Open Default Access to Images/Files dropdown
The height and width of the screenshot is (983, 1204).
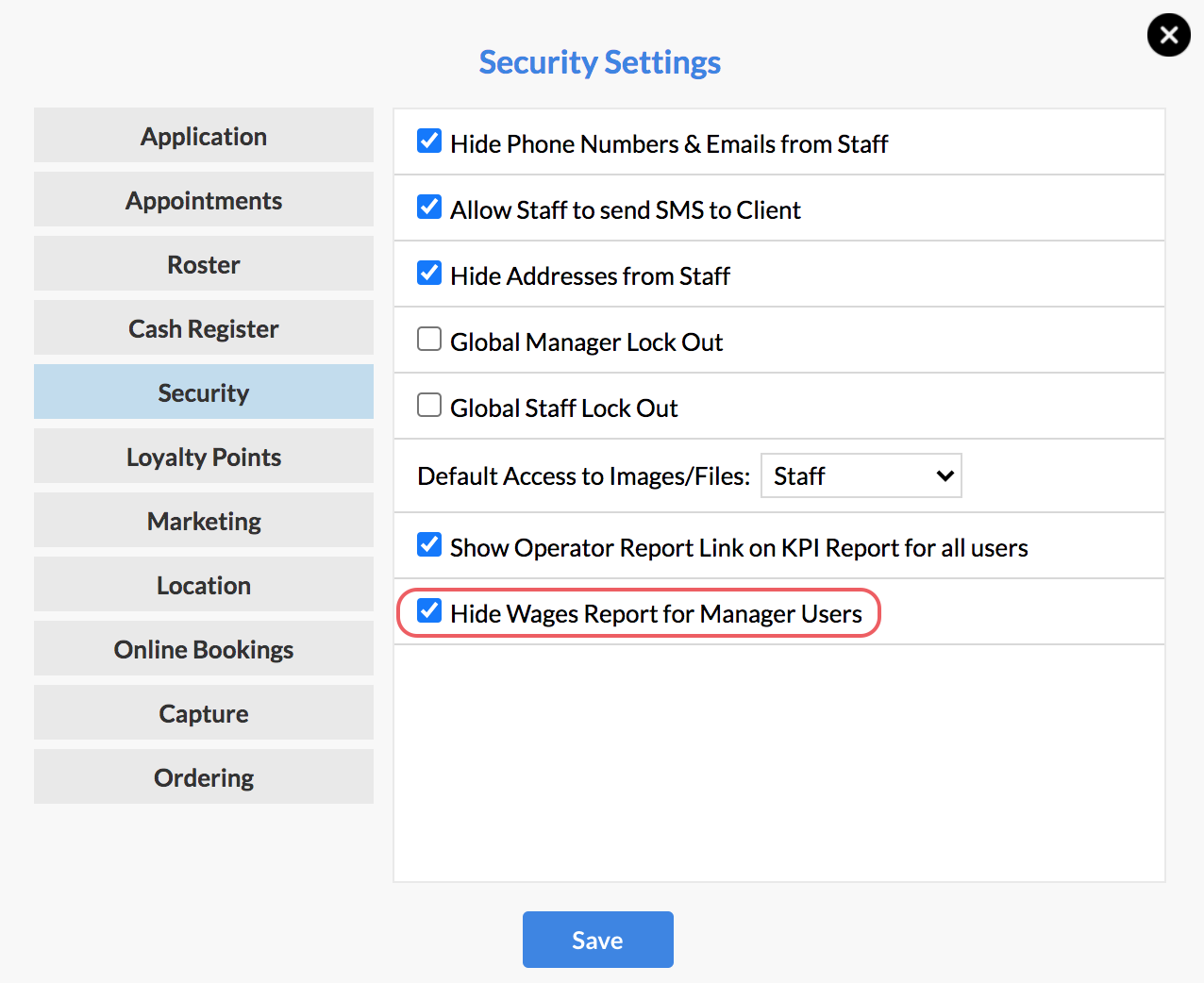coord(861,475)
